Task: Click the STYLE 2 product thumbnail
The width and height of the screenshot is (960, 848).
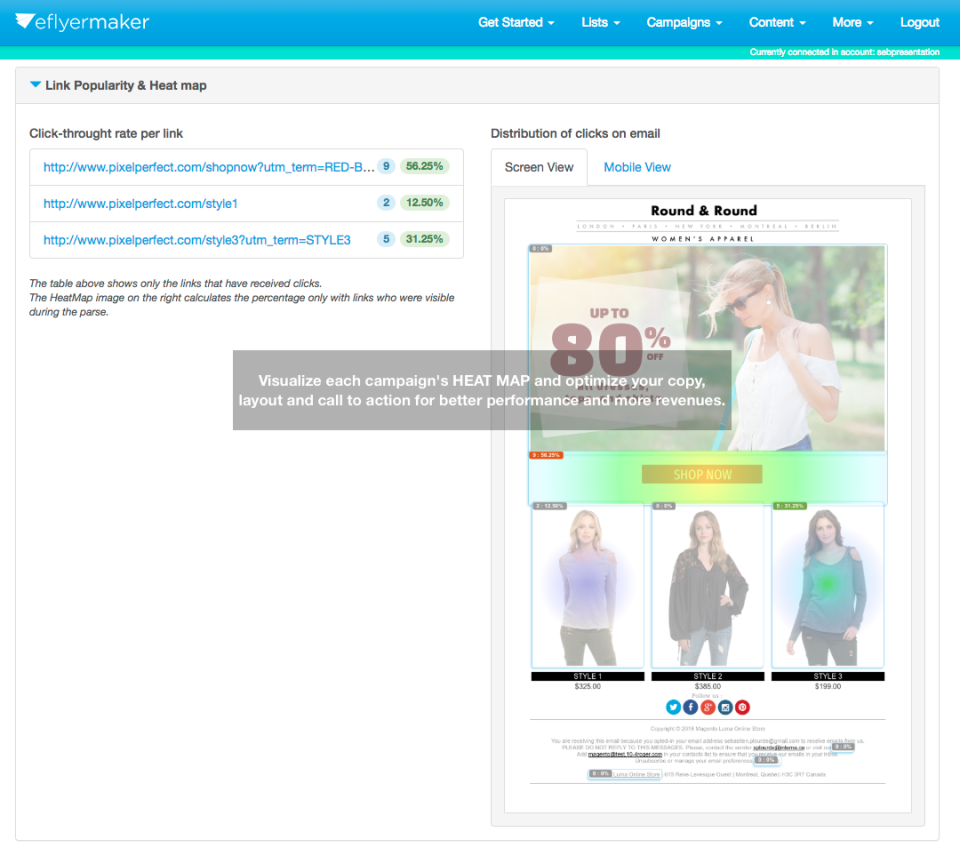Action: pyautogui.click(x=707, y=585)
